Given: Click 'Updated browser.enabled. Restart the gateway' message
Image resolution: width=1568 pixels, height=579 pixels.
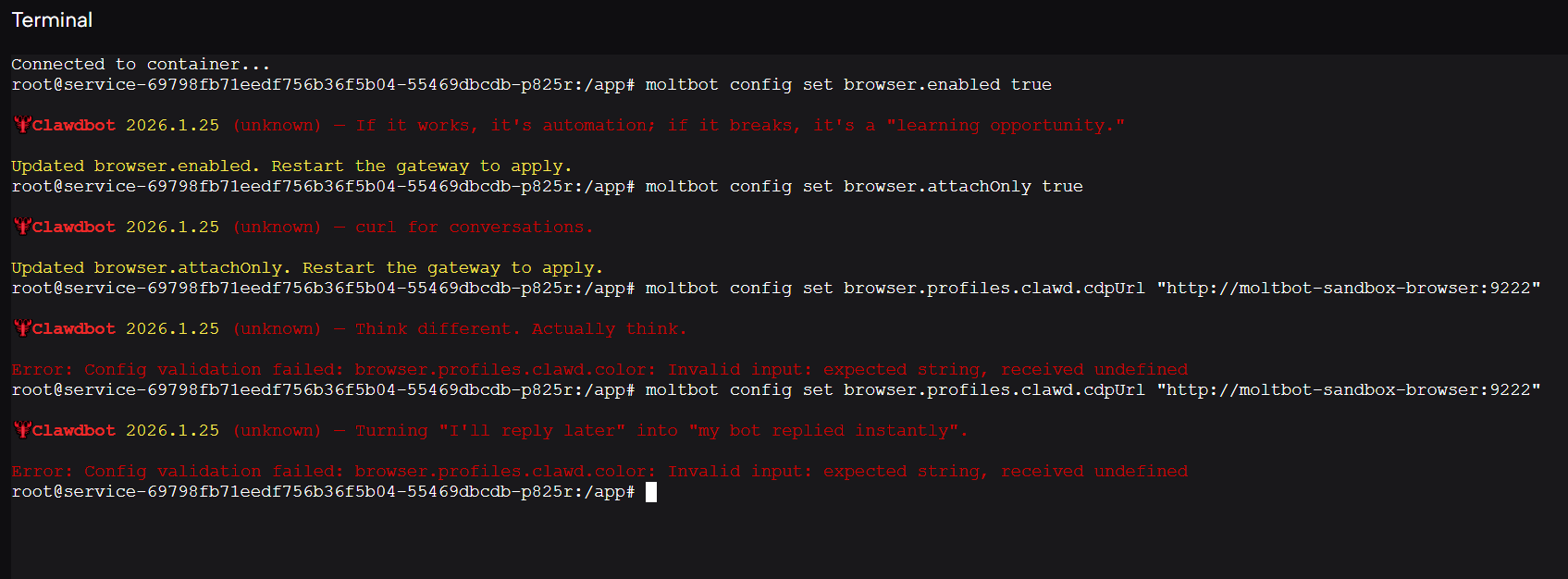Looking at the screenshot, I should tap(291, 166).
